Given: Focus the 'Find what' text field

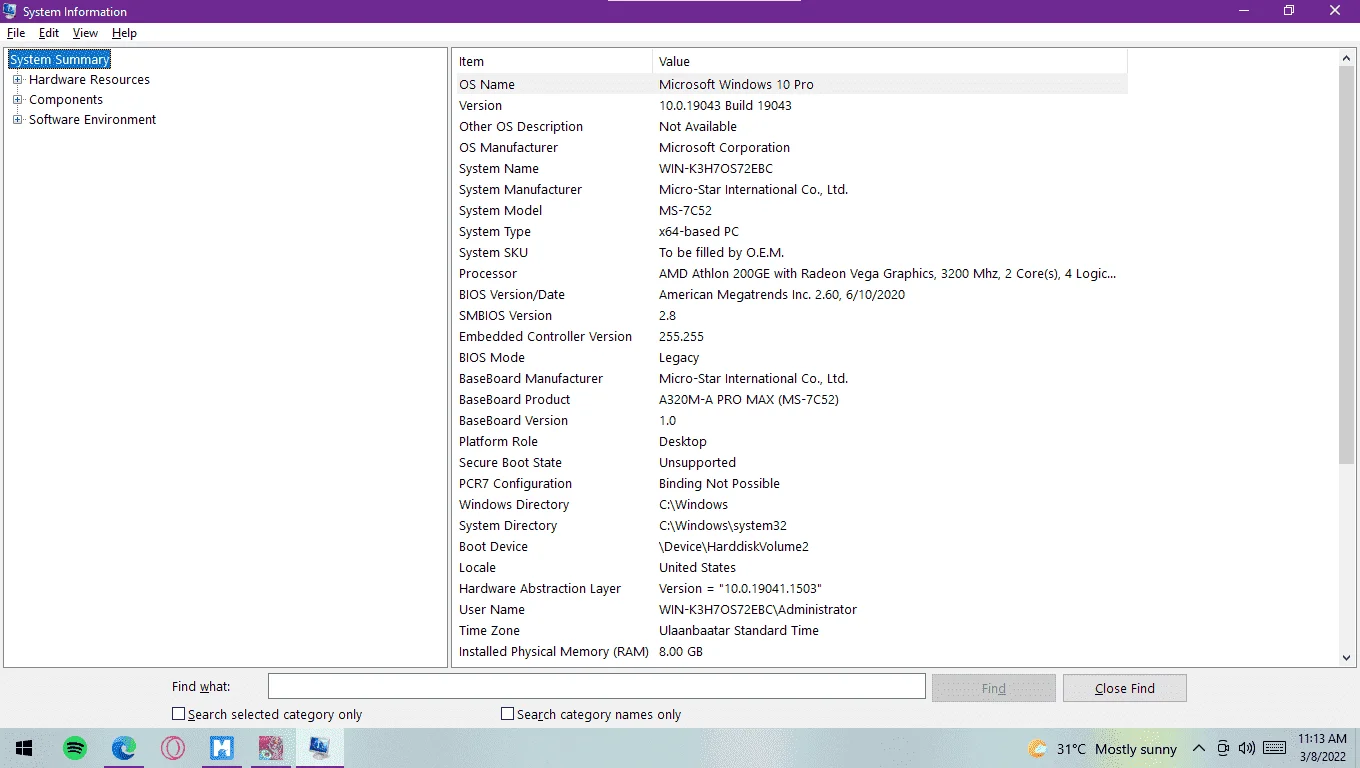Looking at the screenshot, I should point(597,686).
